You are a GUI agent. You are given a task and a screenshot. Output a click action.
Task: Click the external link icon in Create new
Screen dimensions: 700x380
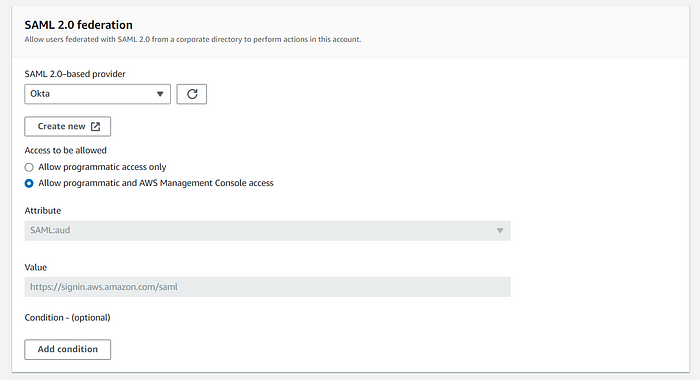96,127
